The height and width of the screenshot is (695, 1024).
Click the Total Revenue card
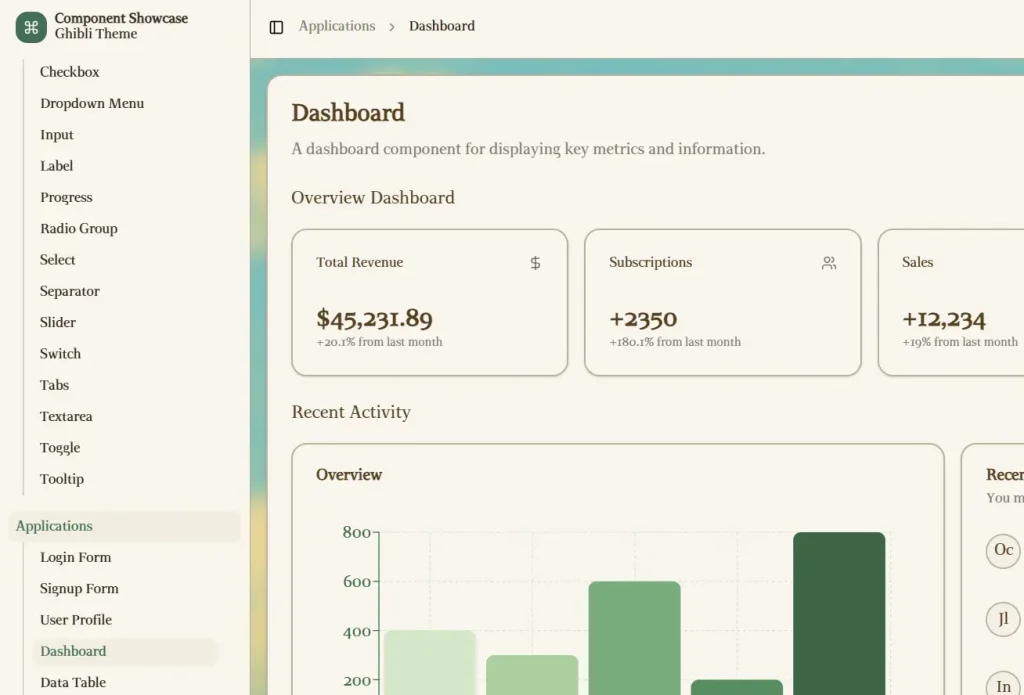pyautogui.click(x=429, y=302)
